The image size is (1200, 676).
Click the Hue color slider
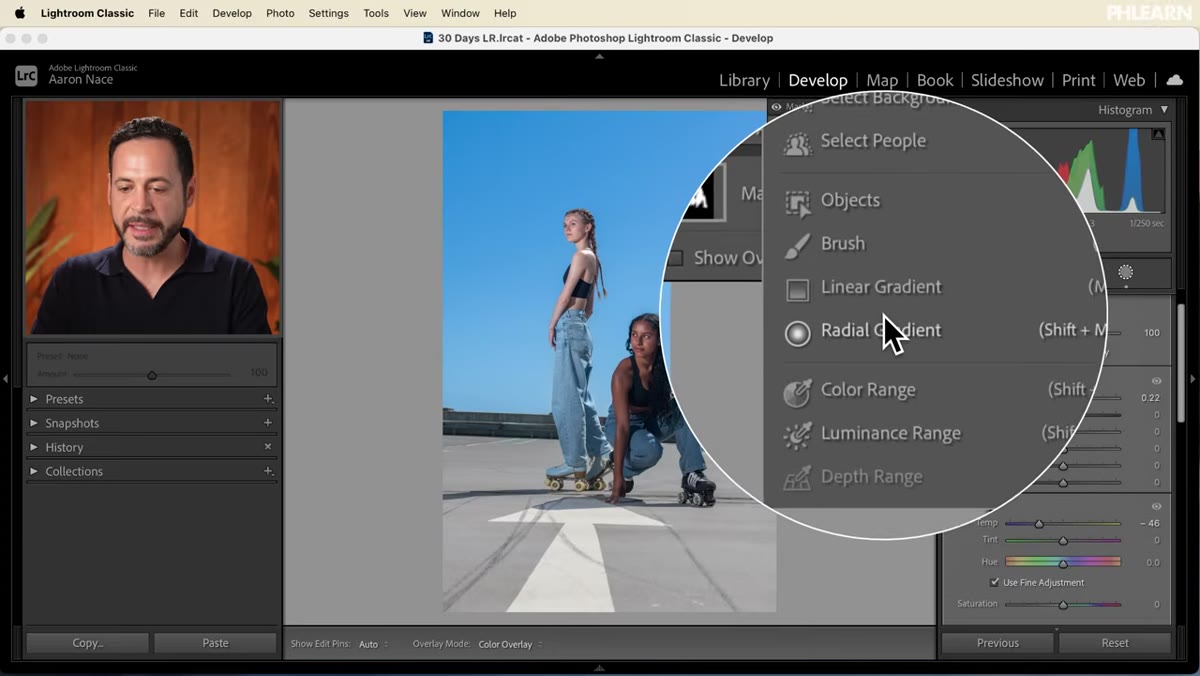[x=1063, y=562]
